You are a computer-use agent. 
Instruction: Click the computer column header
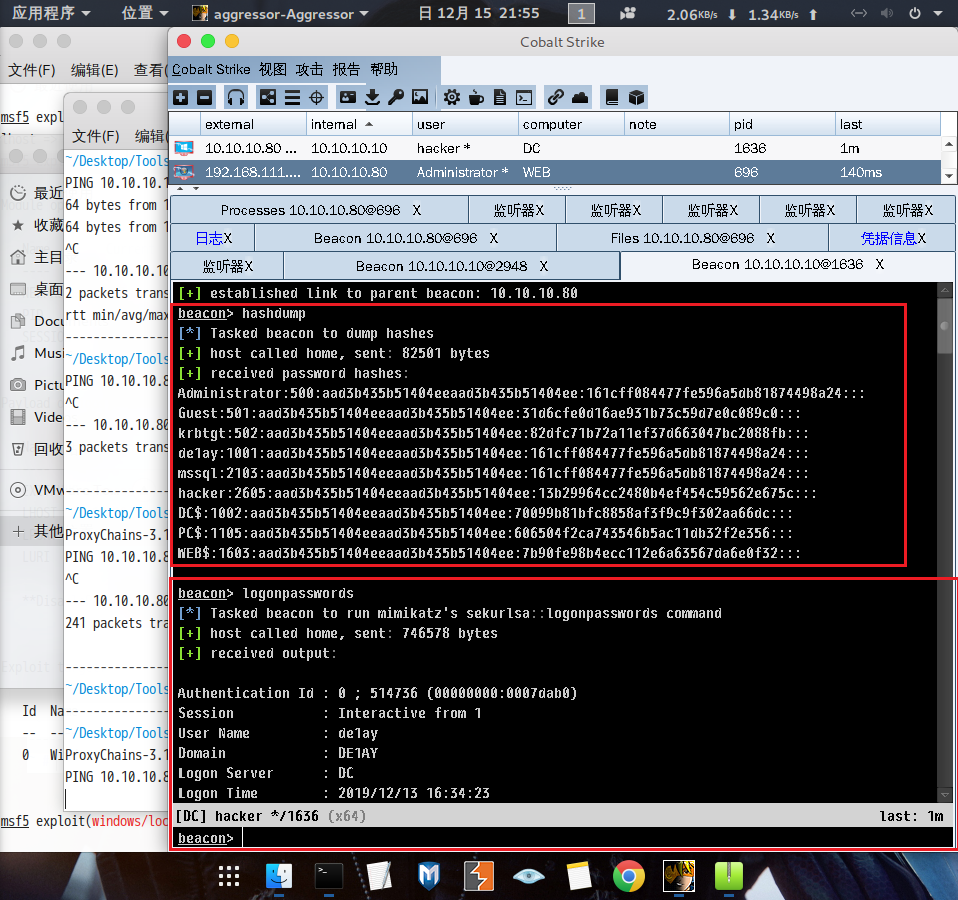[x=571, y=124]
